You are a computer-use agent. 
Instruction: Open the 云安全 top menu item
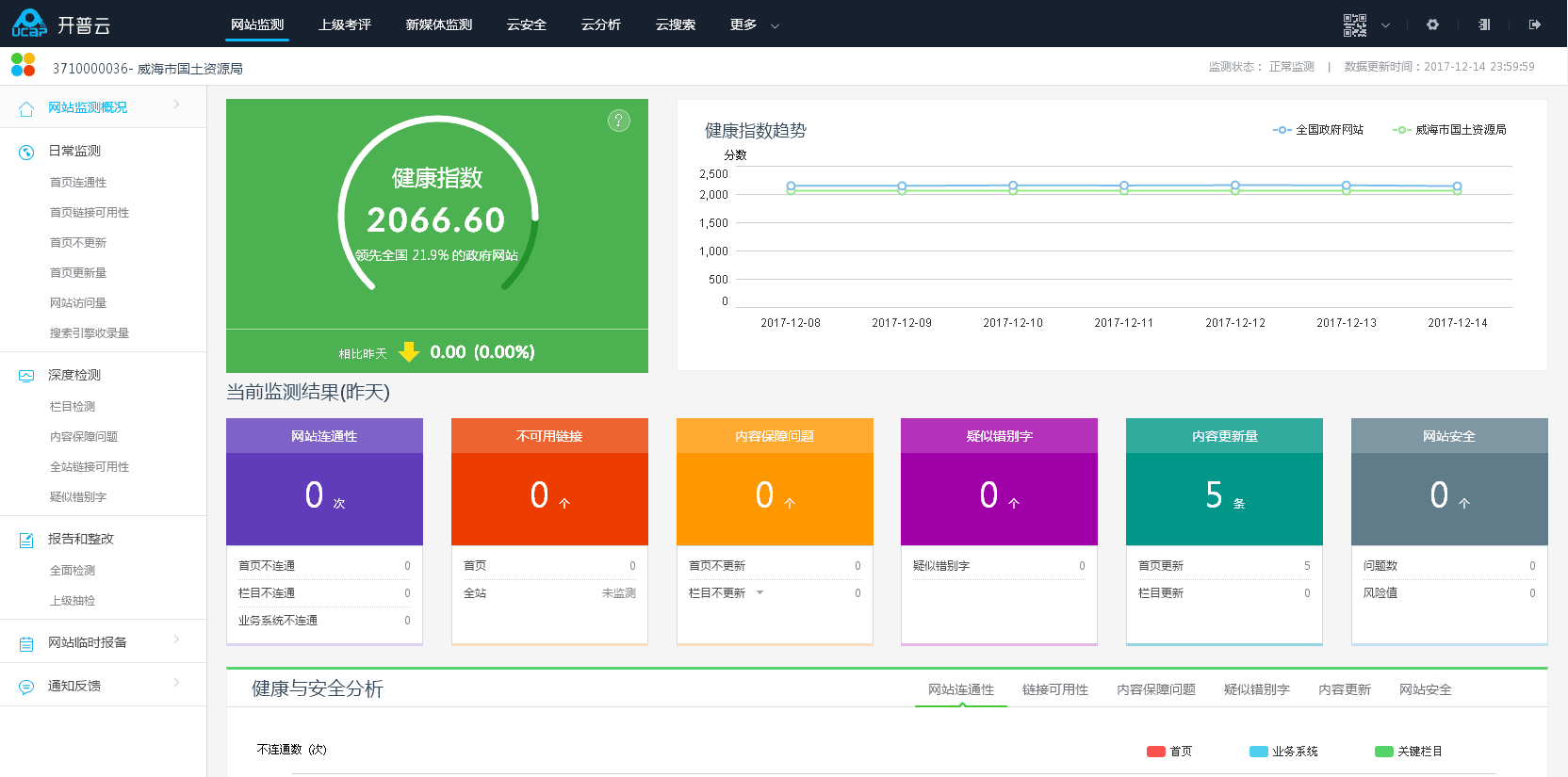(x=526, y=25)
